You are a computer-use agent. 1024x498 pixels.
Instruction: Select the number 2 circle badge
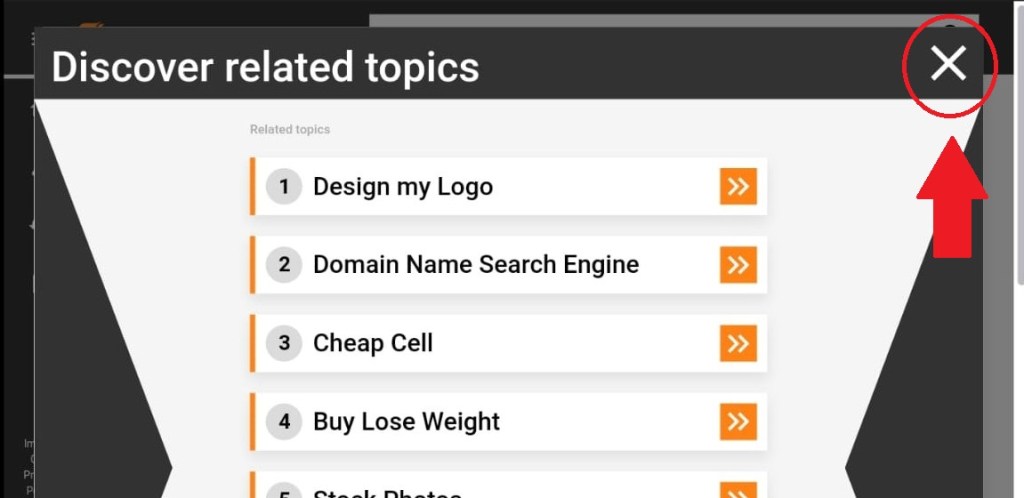click(284, 265)
